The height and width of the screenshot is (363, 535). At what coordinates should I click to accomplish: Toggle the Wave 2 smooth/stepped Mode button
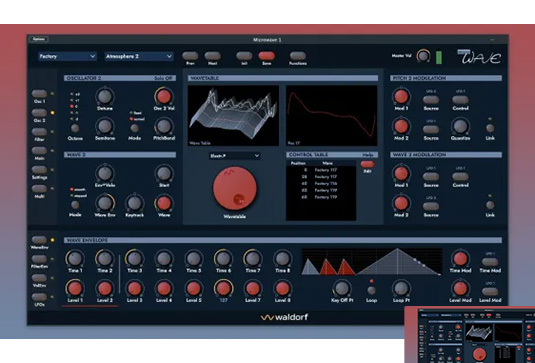(75, 205)
